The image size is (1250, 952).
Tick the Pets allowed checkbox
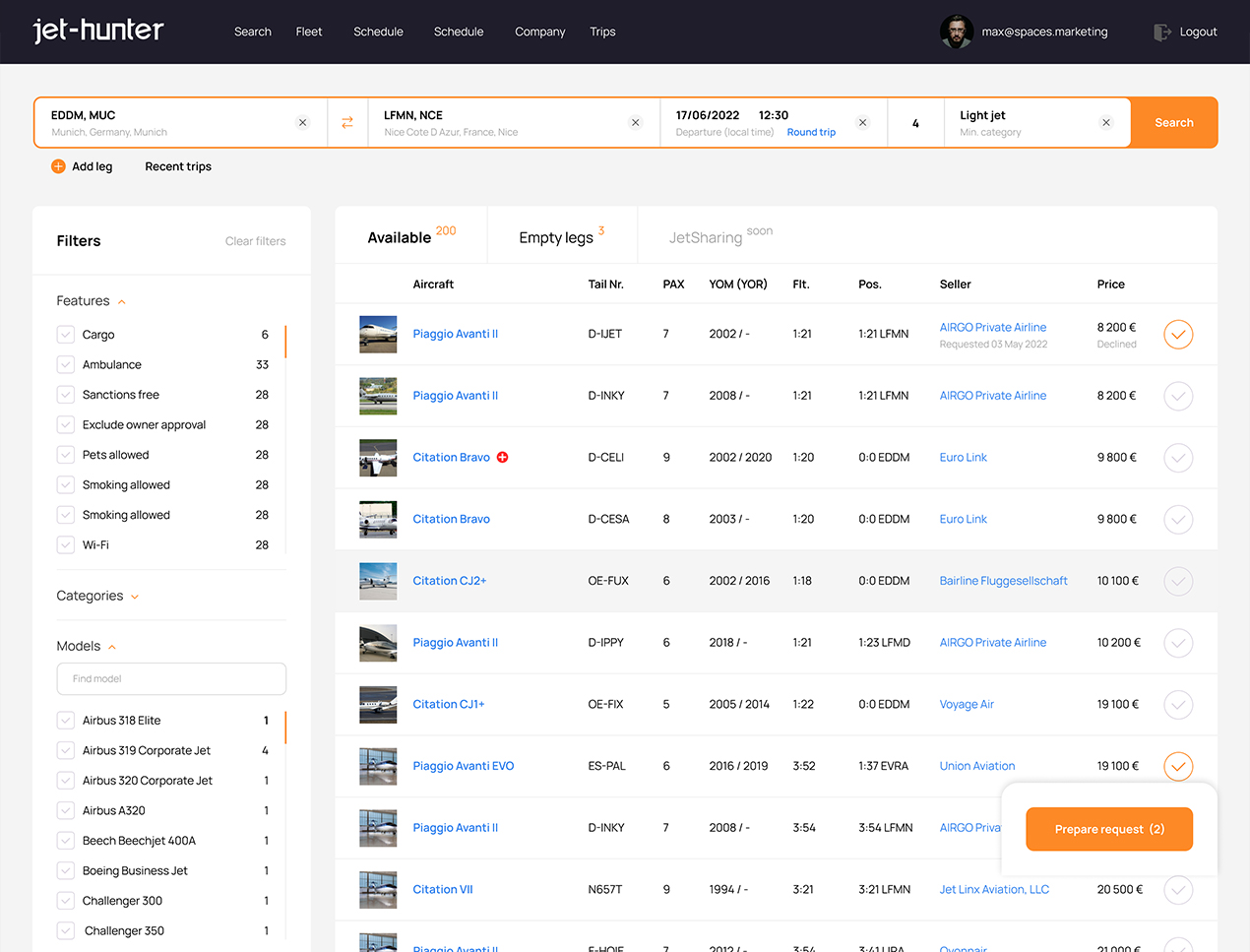66,455
